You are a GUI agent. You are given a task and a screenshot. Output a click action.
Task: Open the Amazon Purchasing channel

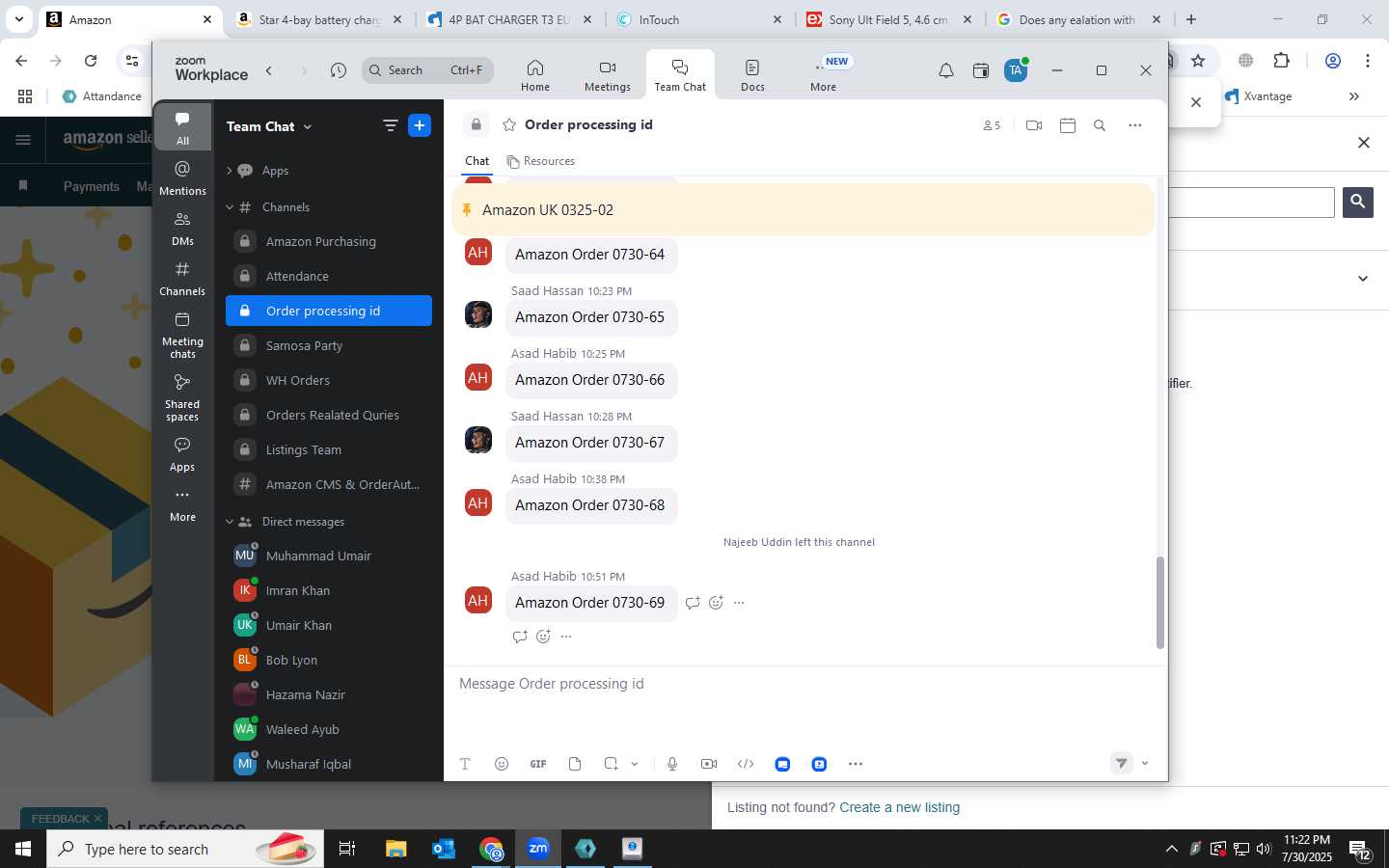pyautogui.click(x=328, y=241)
